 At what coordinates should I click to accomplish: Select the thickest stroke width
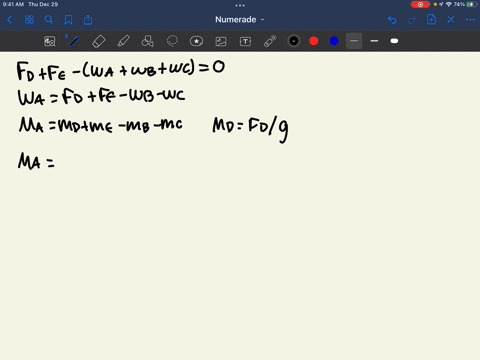click(x=394, y=41)
